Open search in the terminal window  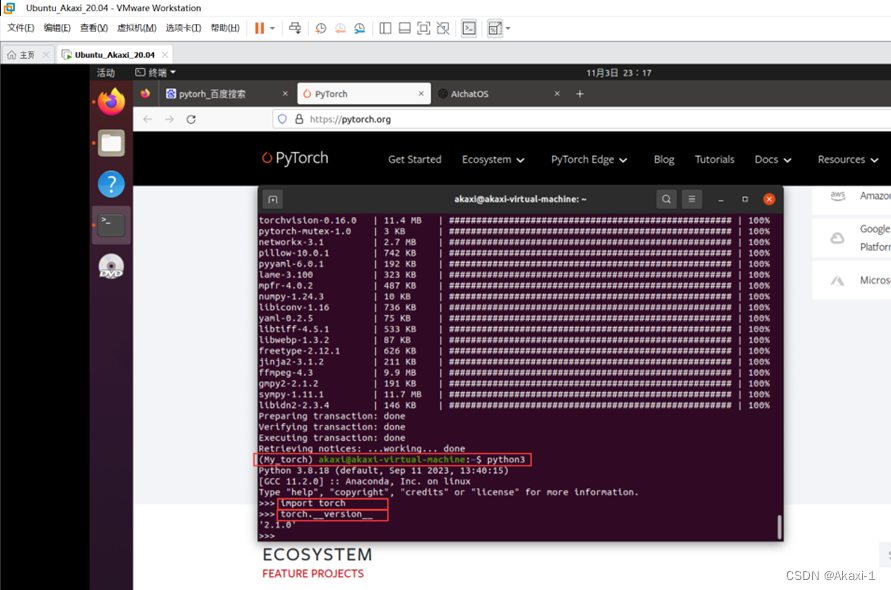[x=667, y=200]
